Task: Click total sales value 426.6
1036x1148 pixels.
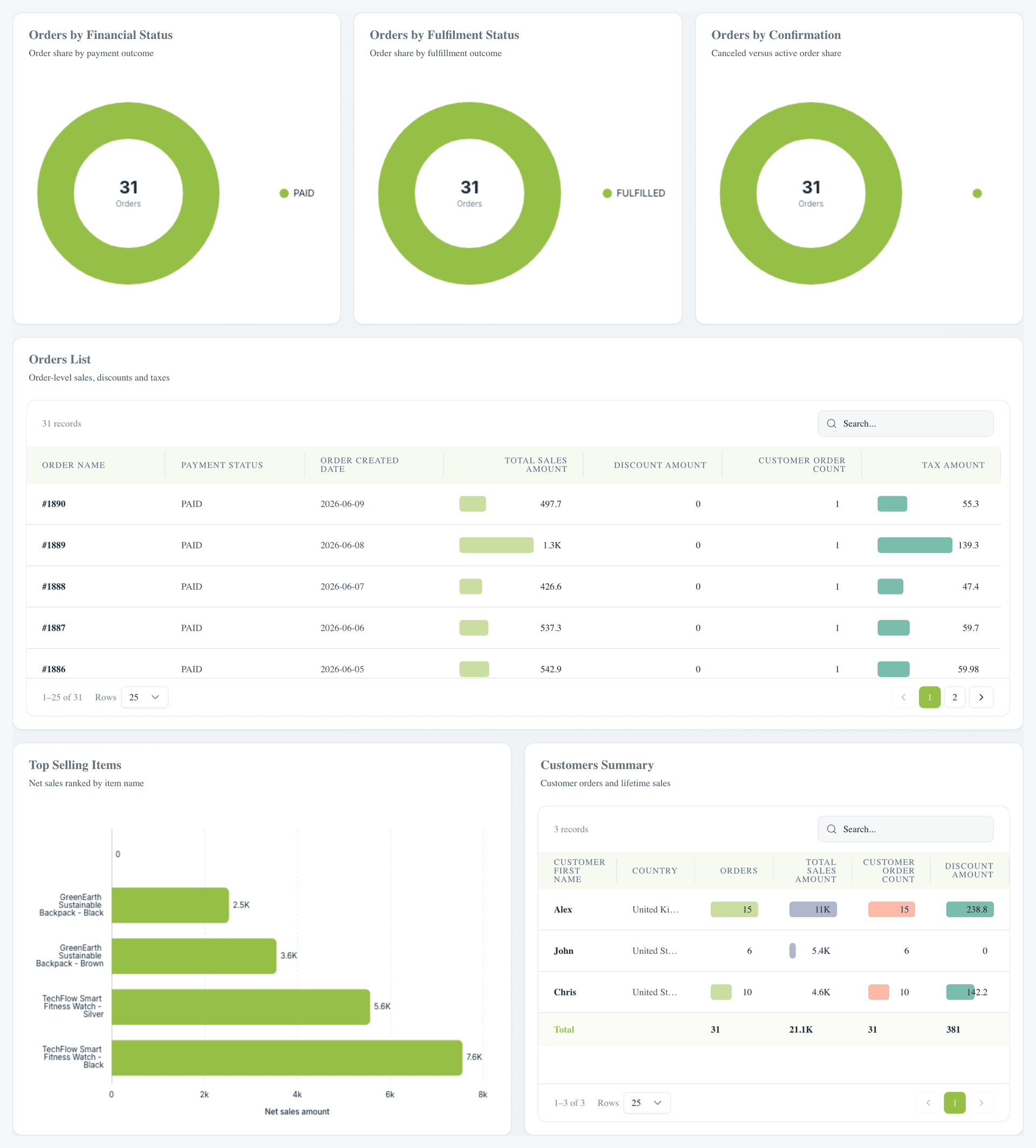Action: (550, 587)
